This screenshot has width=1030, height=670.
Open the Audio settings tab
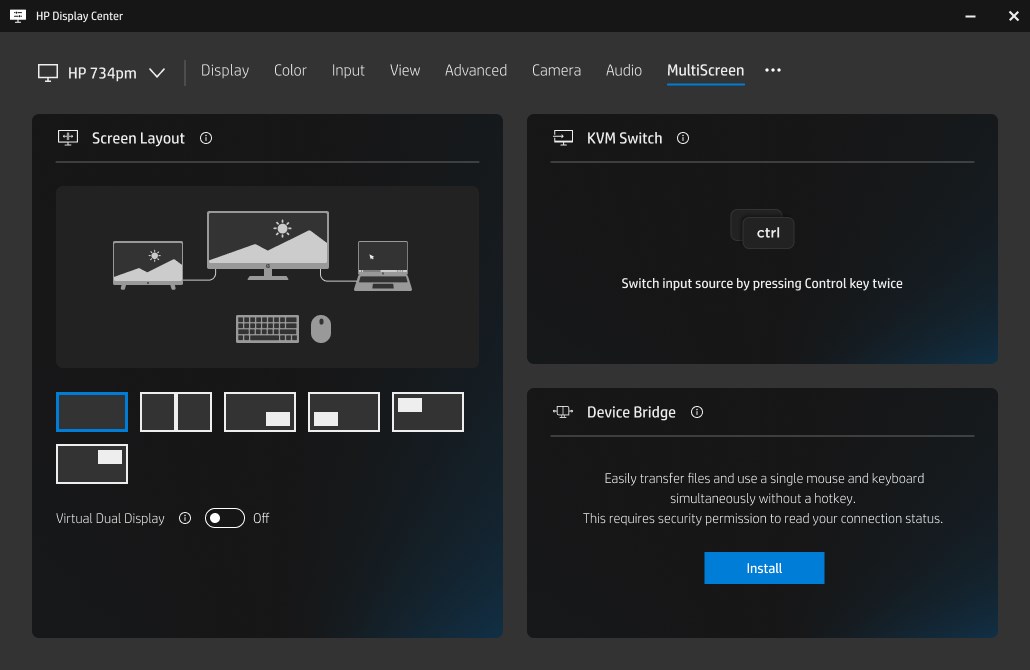pos(623,70)
